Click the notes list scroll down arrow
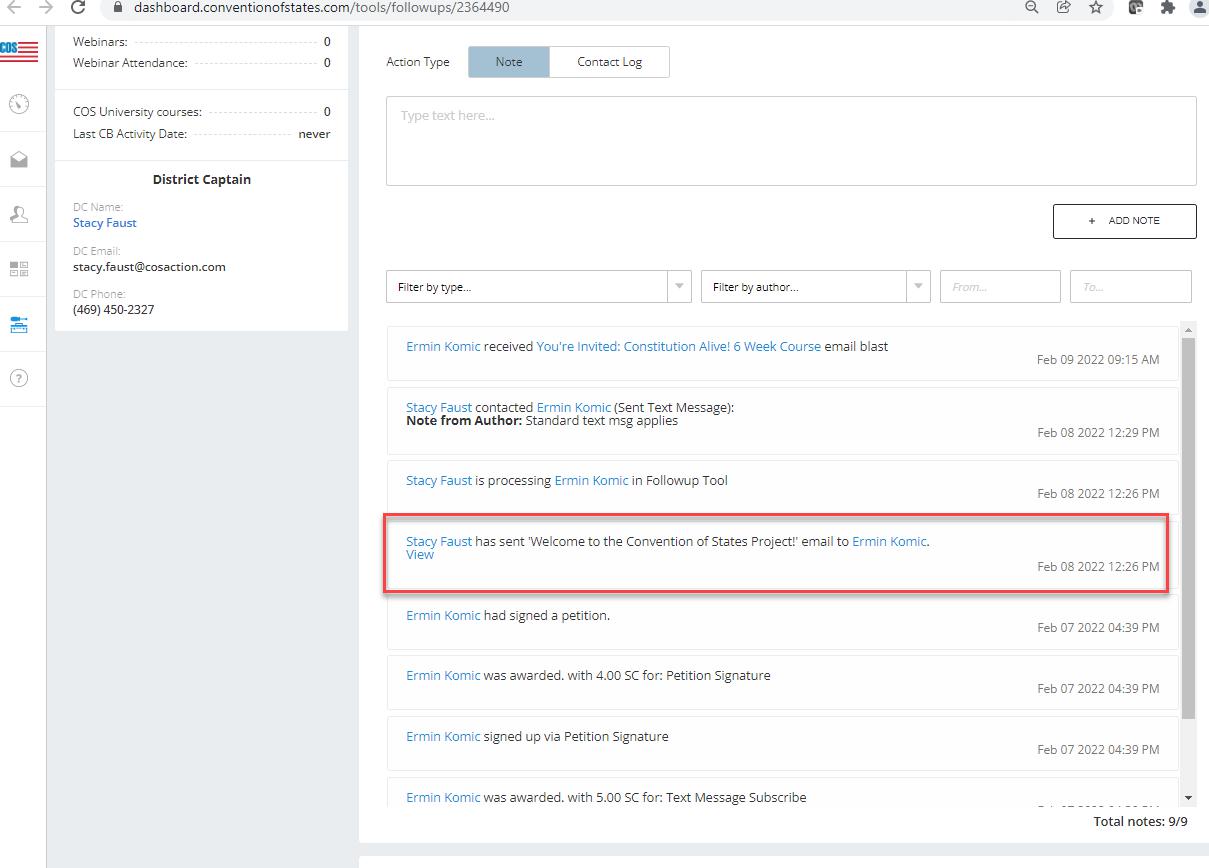The width and height of the screenshot is (1209, 868). 1188,797
